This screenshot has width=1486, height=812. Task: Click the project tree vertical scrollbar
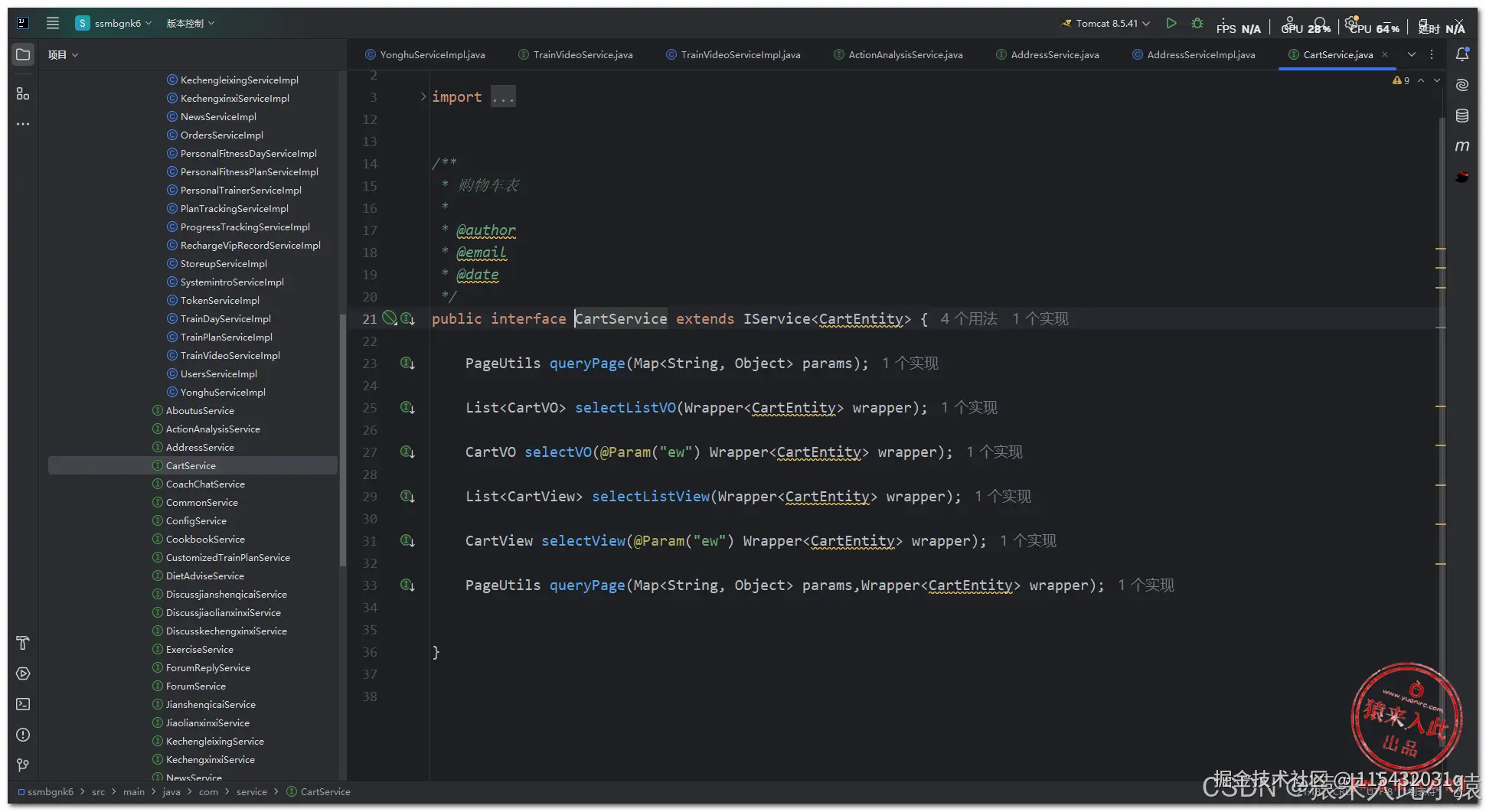[x=342, y=440]
